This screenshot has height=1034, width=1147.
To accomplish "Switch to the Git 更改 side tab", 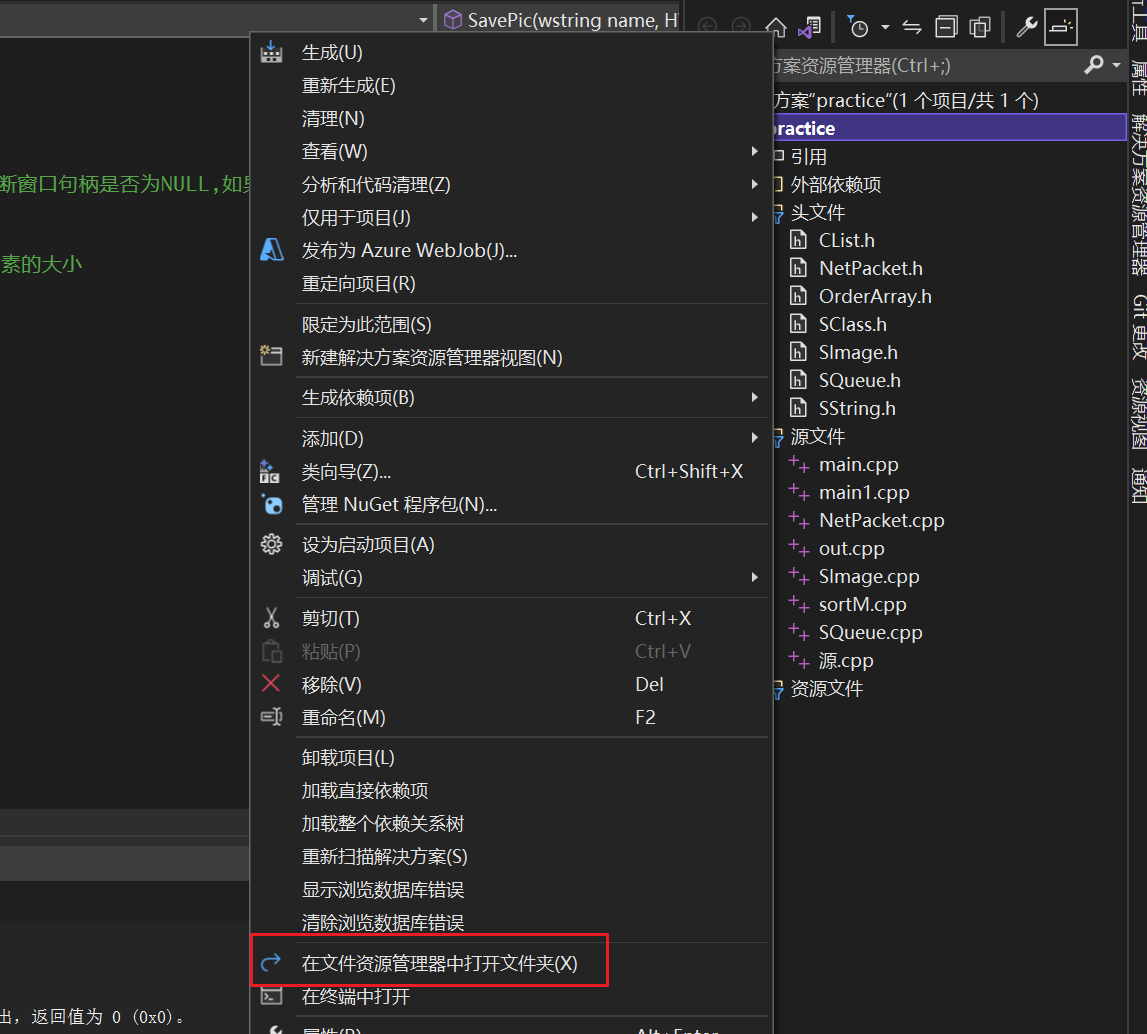I will (x=1138, y=326).
